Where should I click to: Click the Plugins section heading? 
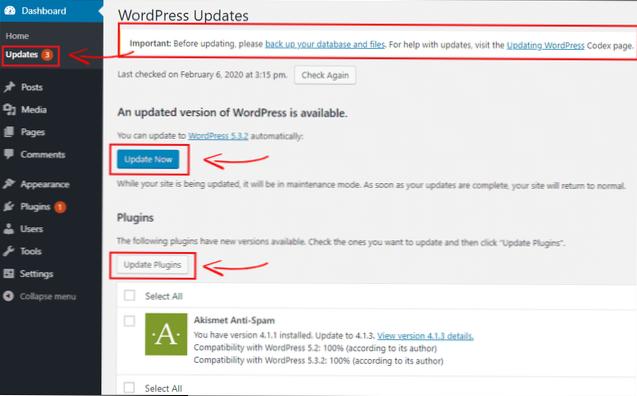(x=135, y=218)
